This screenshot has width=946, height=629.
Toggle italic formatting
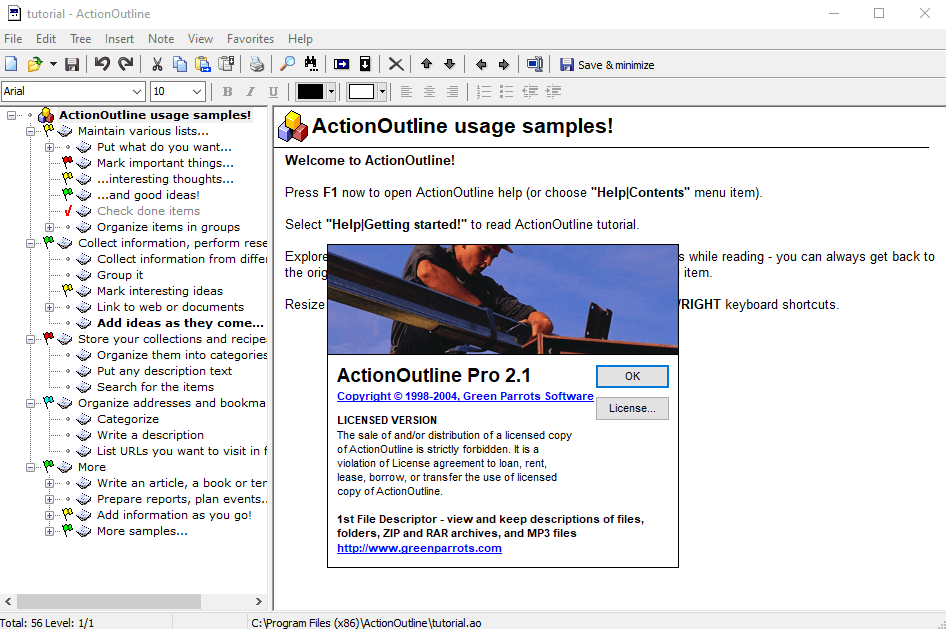point(250,92)
